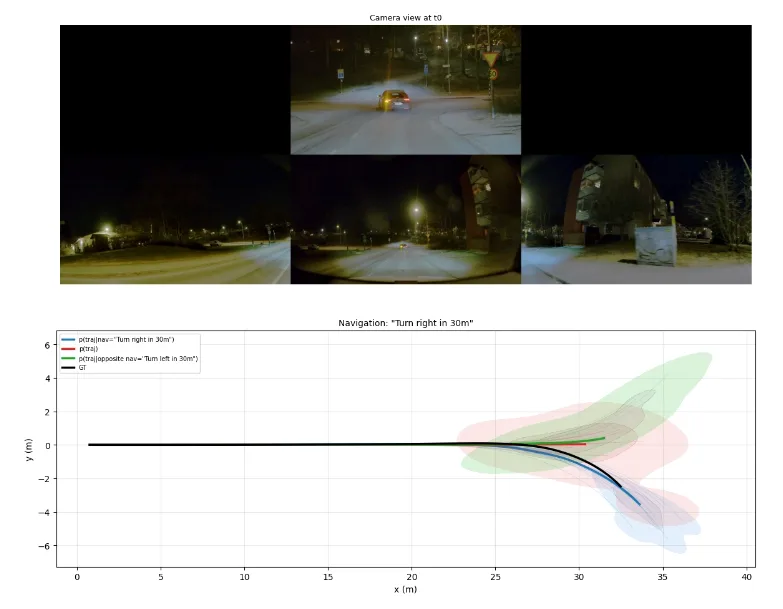The height and width of the screenshot is (609, 783).
Task: Click the "Camera view at t0" title
Action: (405, 17)
